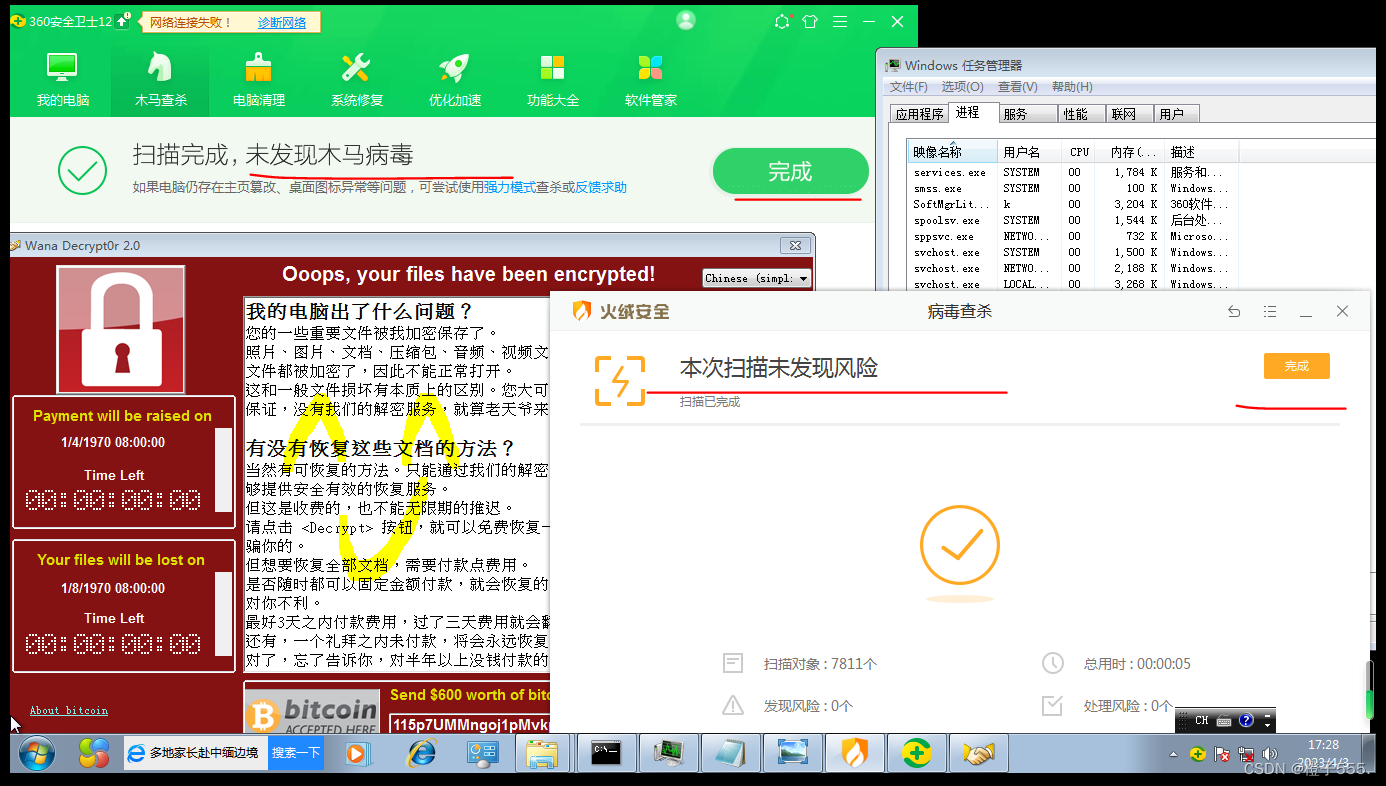Click the CH language bar indicator

(1201, 720)
